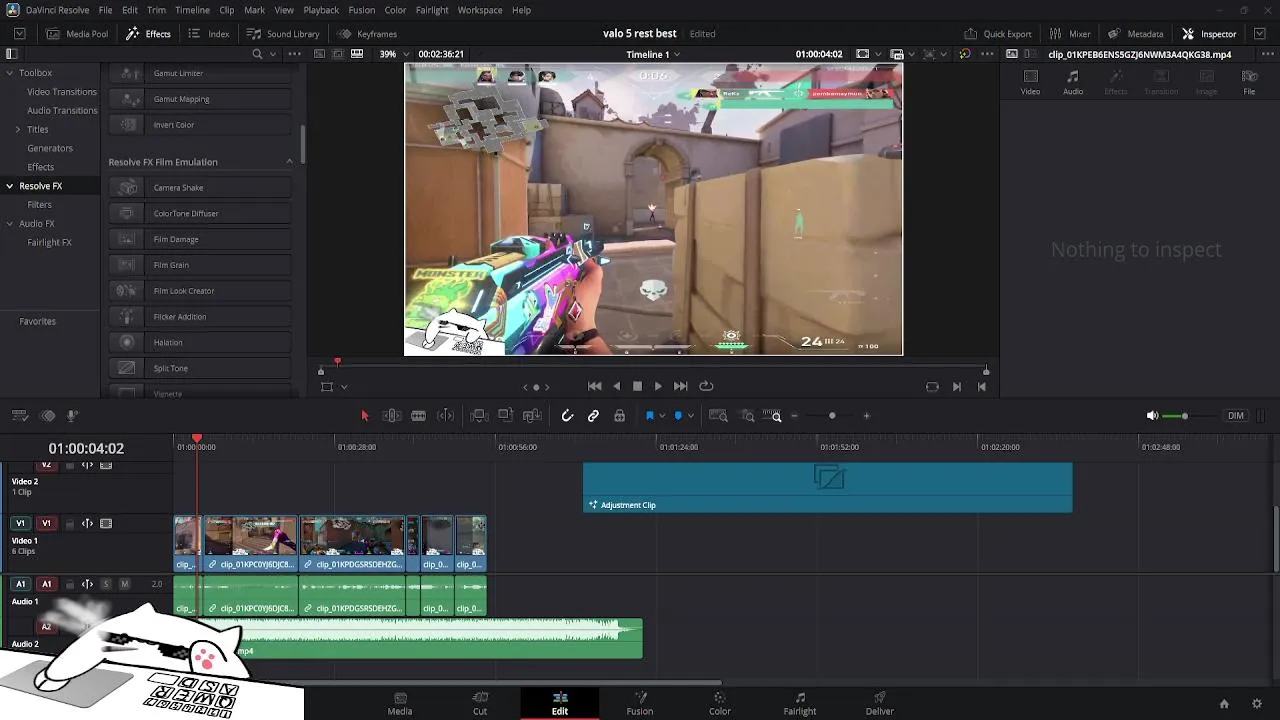Open the Inspector Audio tab
The width and height of the screenshot is (1280, 720).
pyautogui.click(x=1073, y=82)
